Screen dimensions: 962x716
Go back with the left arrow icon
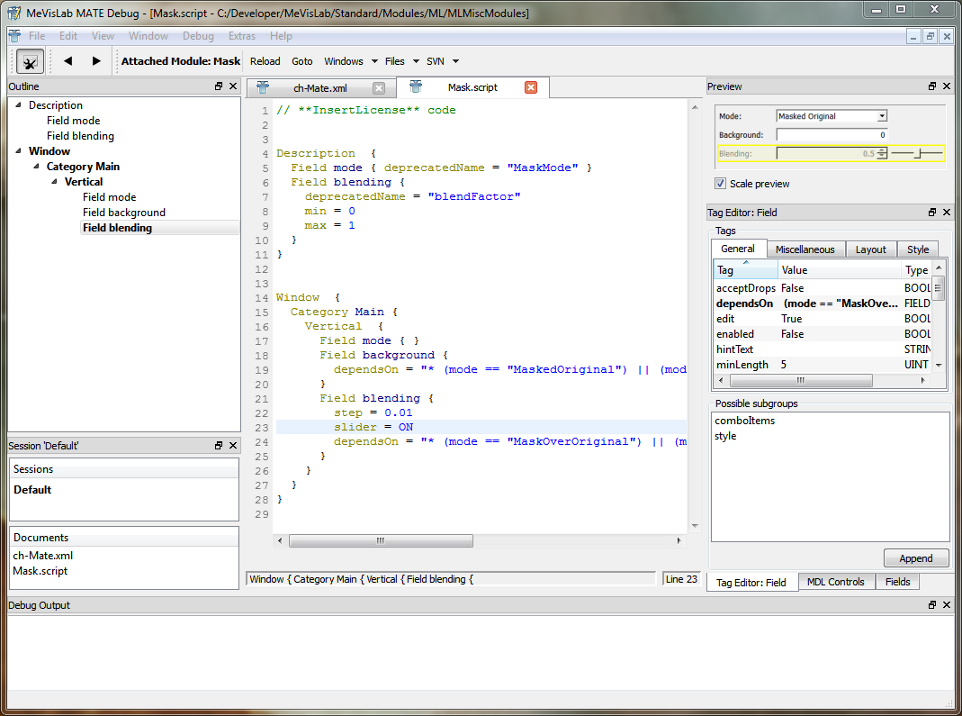click(68, 61)
